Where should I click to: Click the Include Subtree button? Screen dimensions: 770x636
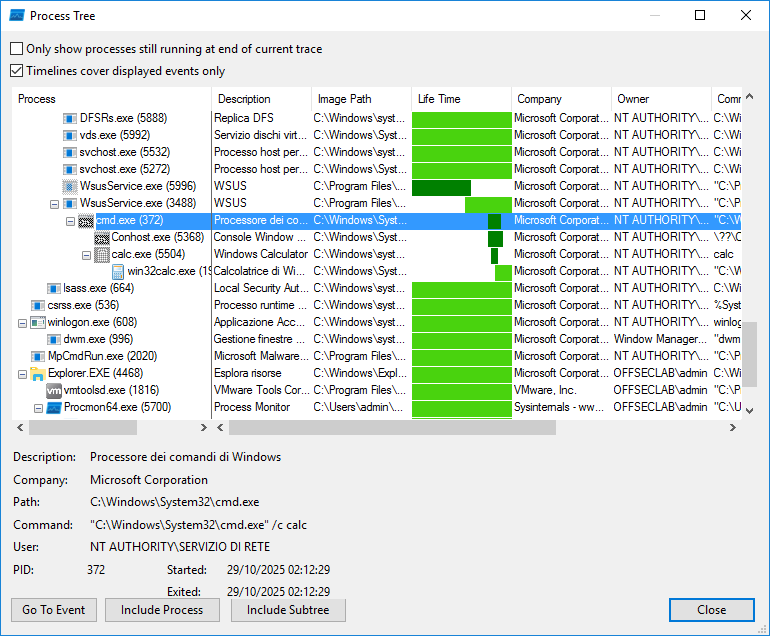288,610
